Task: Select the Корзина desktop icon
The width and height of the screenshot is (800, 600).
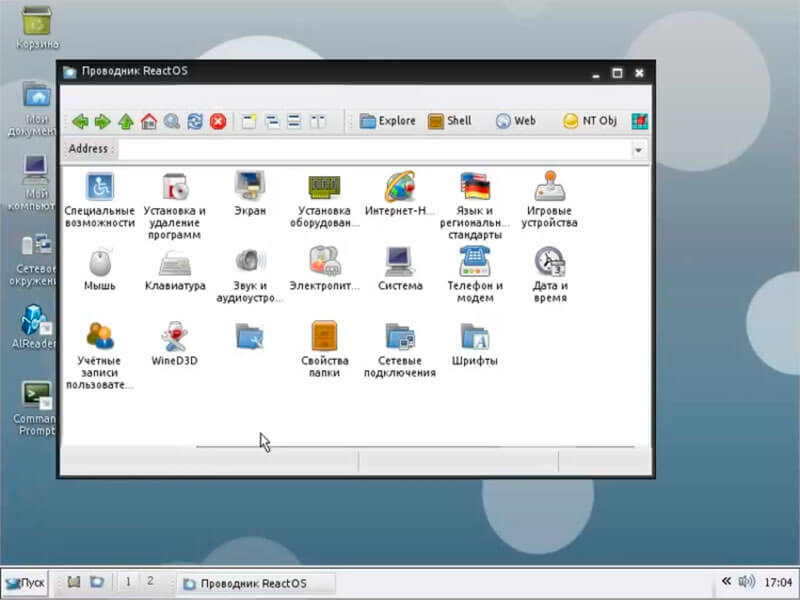Action: (x=37, y=28)
